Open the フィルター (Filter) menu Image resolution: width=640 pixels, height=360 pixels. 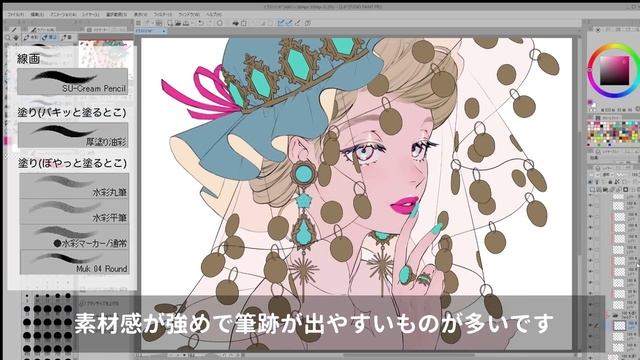coord(162,14)
